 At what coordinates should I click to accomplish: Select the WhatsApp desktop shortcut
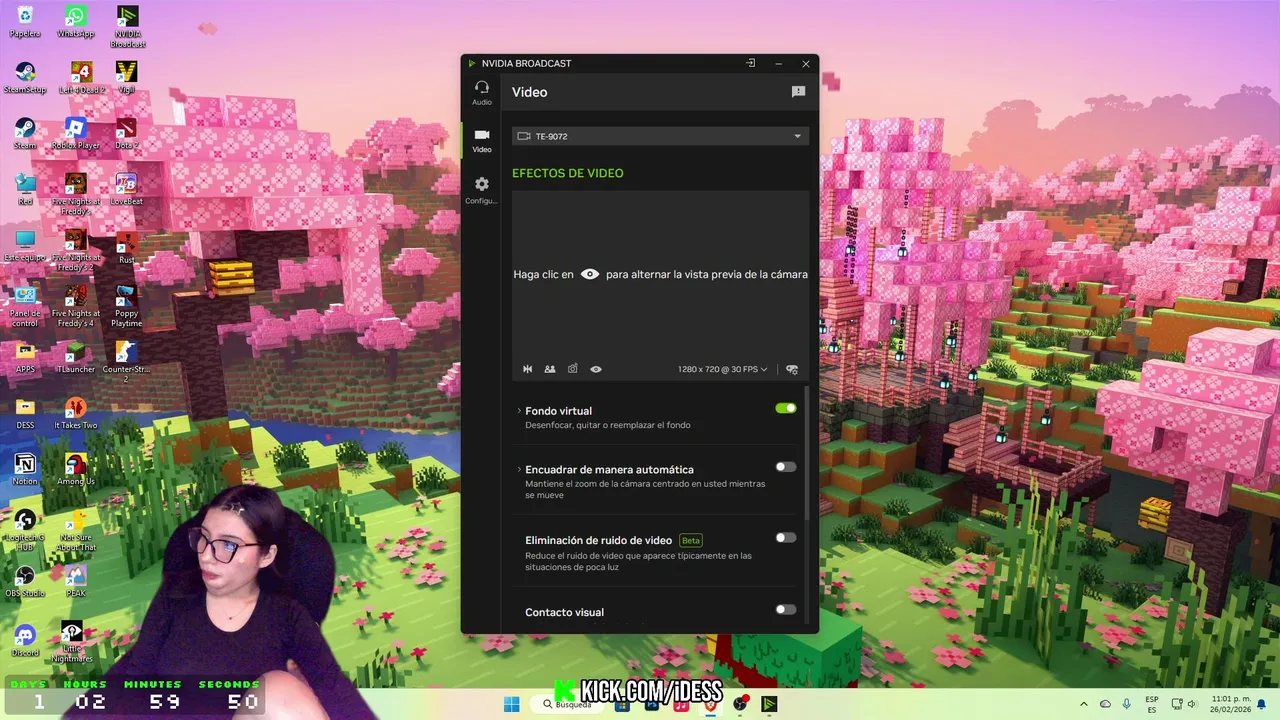click(76, 22)
